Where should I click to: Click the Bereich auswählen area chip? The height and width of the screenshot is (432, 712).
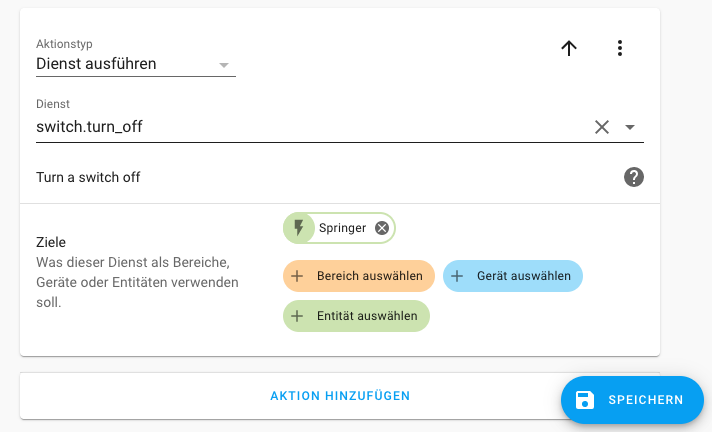[x=369, y=276]
